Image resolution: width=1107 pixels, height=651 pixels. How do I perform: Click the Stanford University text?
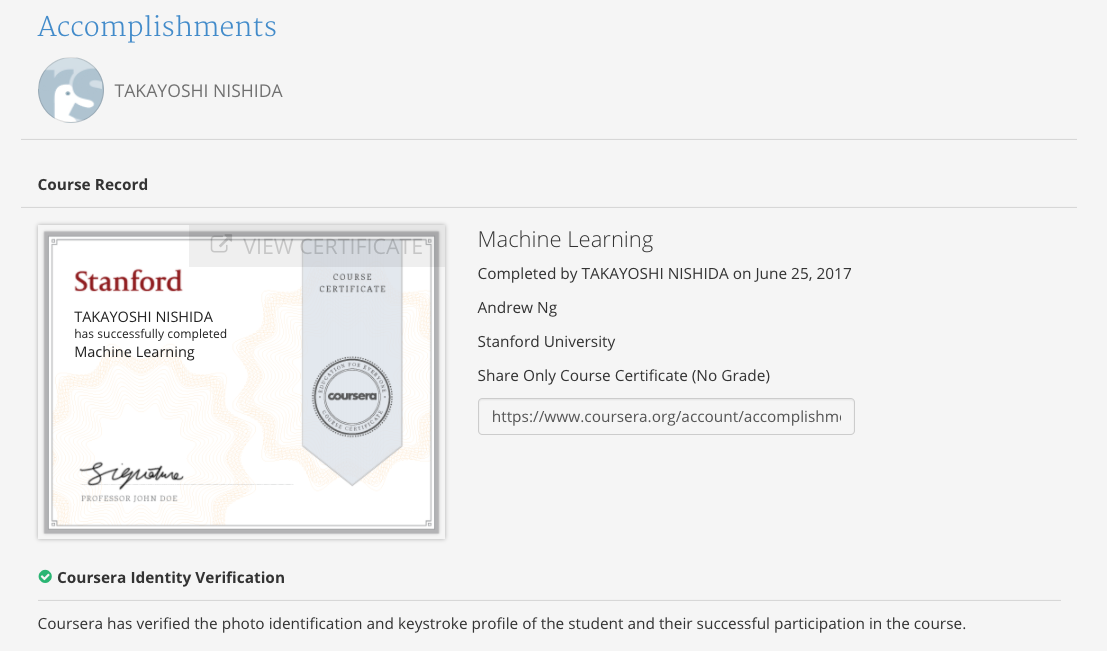[546, 342]
